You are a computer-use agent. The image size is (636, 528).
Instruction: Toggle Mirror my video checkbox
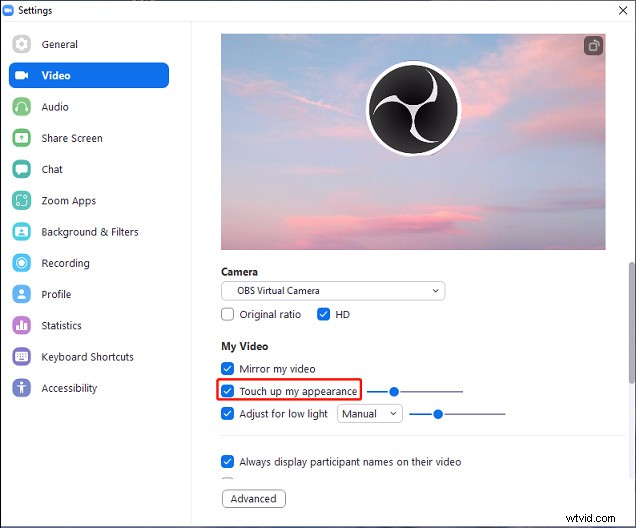(x=228, y=369)
